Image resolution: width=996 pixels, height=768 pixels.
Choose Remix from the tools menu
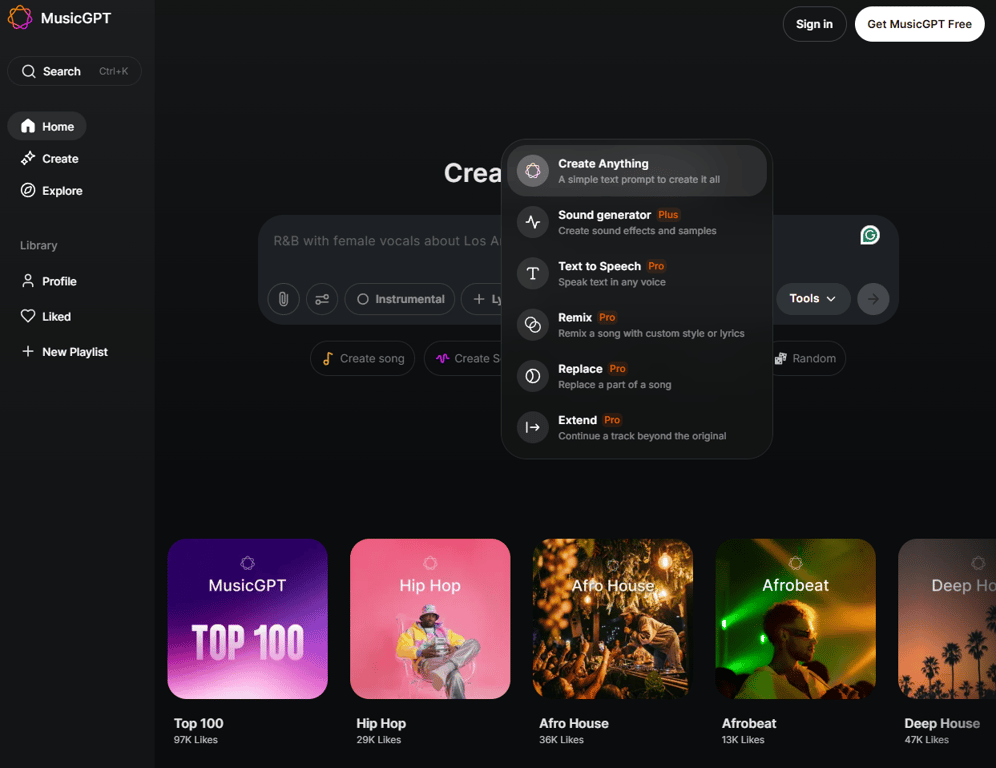636,325
